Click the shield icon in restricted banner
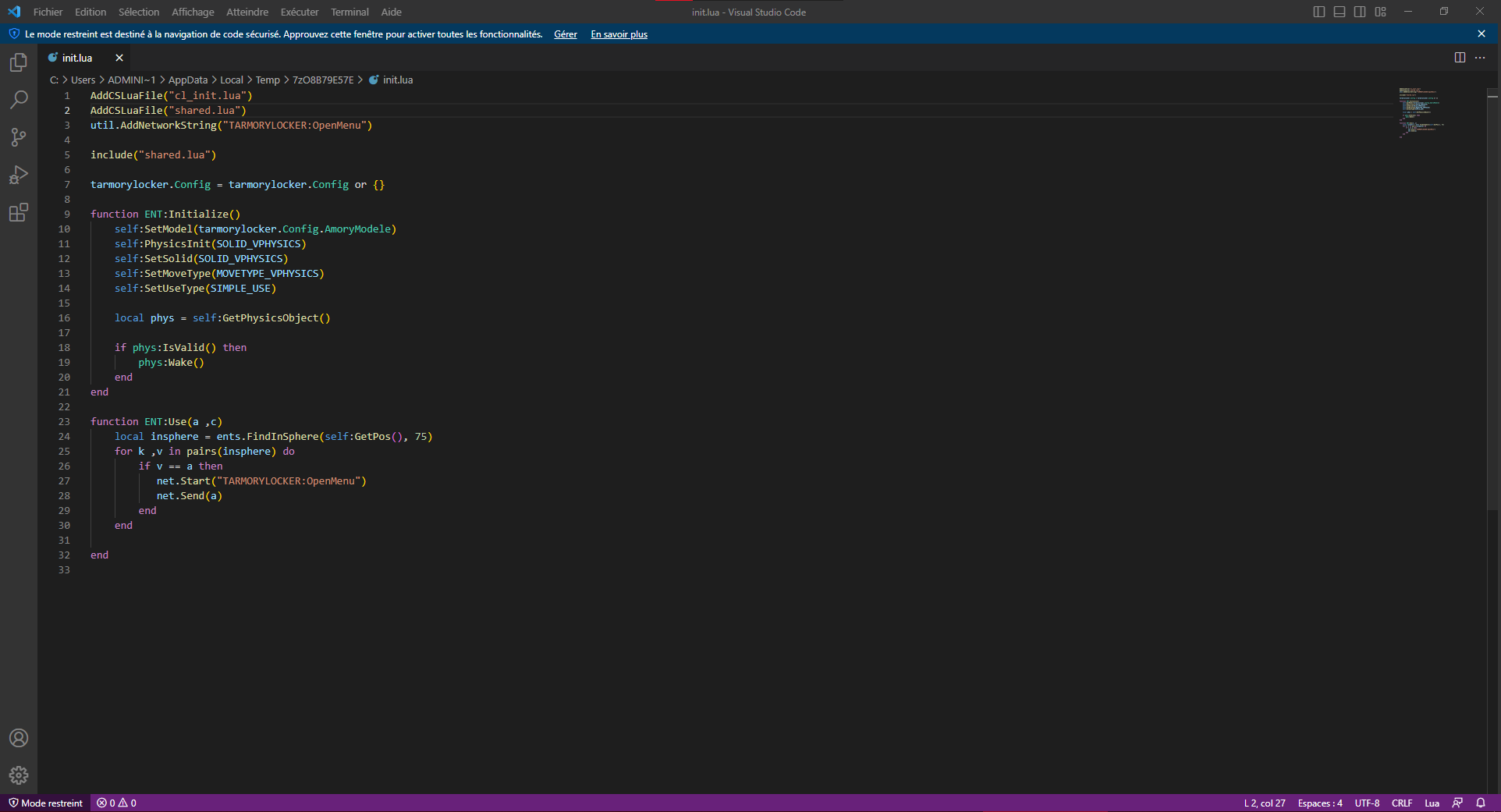The width and height of the screenshot is (1501, 812). click(14, 34)
